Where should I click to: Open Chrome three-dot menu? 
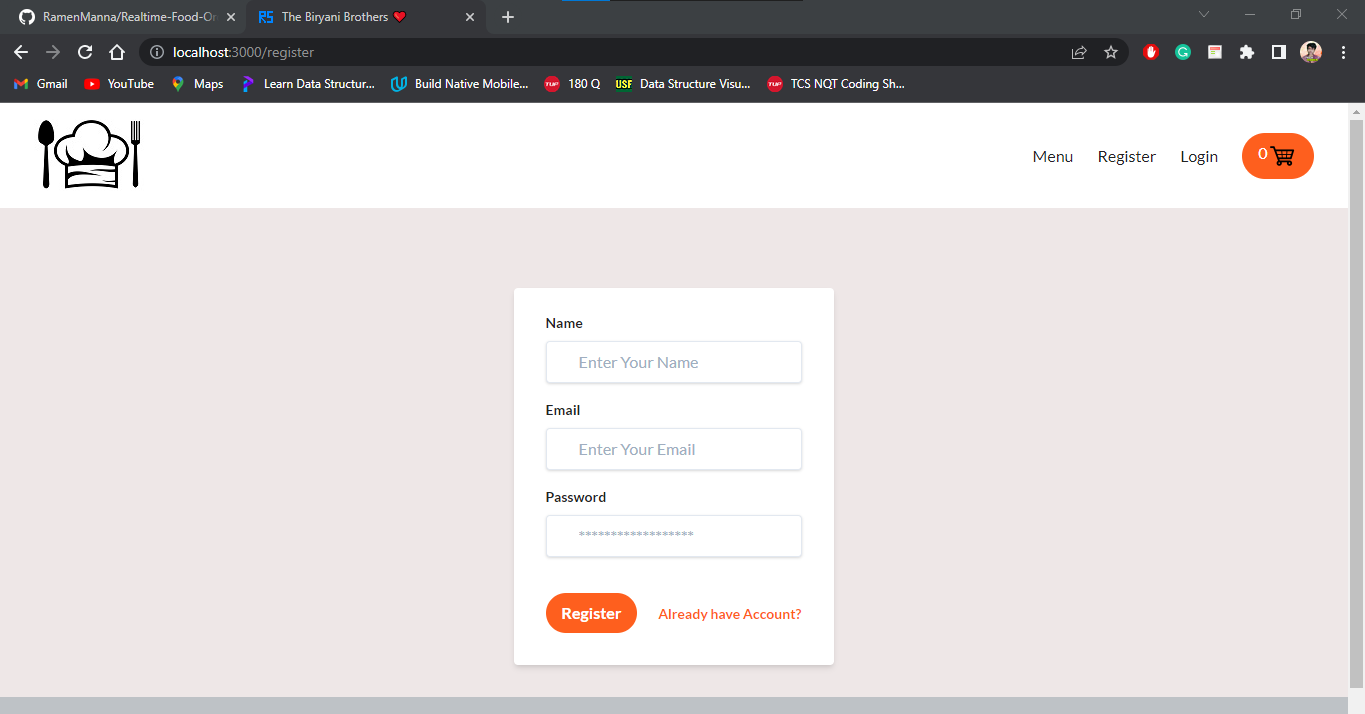1343,52
